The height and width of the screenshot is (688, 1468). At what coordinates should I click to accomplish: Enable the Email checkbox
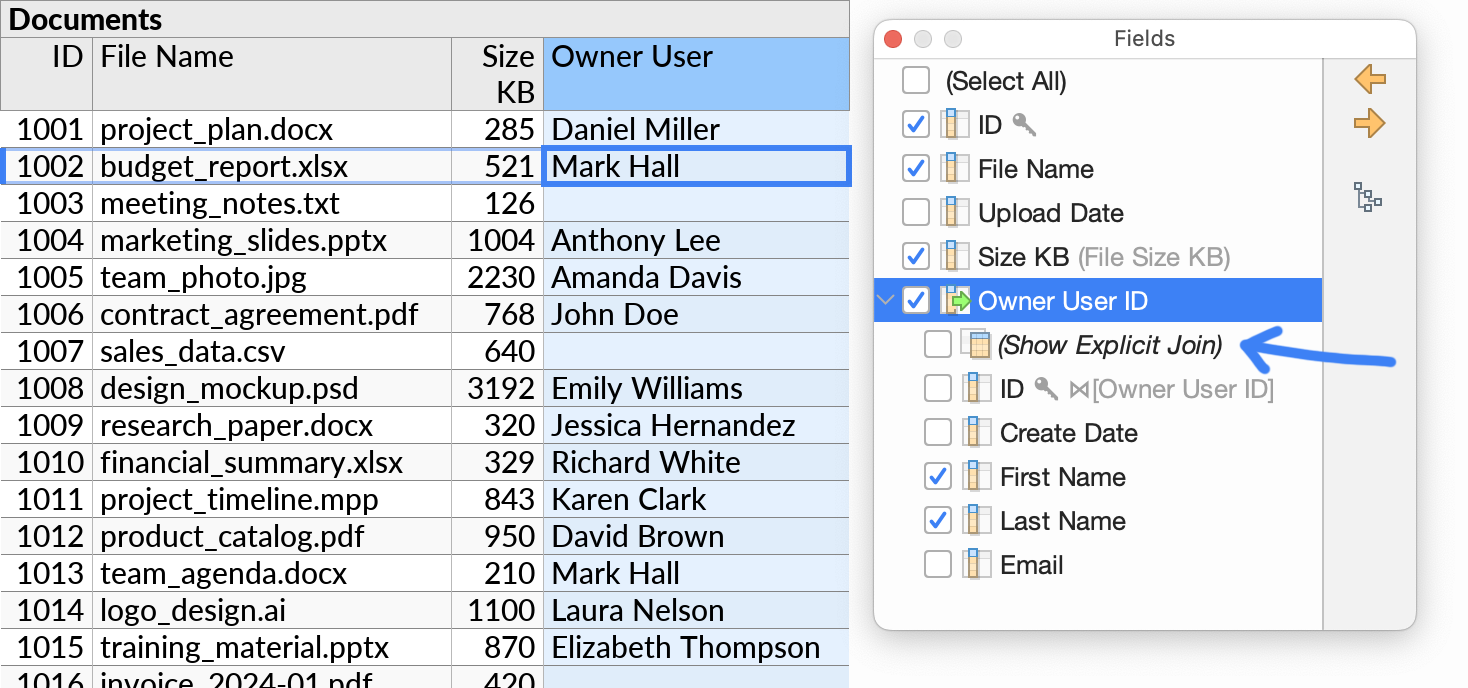[x=937, y=564]
